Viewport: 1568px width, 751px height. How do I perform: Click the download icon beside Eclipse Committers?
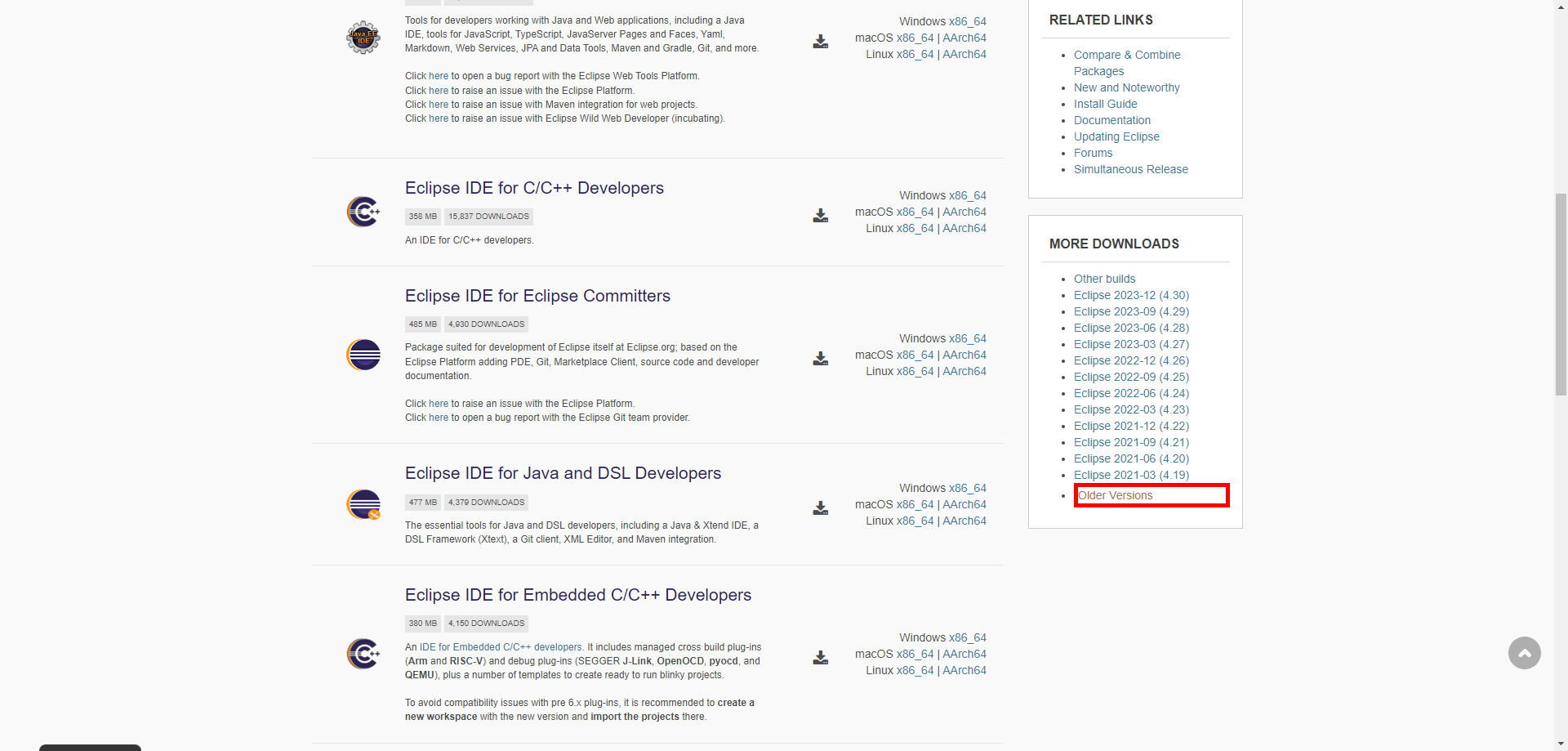tap(820, 359)
